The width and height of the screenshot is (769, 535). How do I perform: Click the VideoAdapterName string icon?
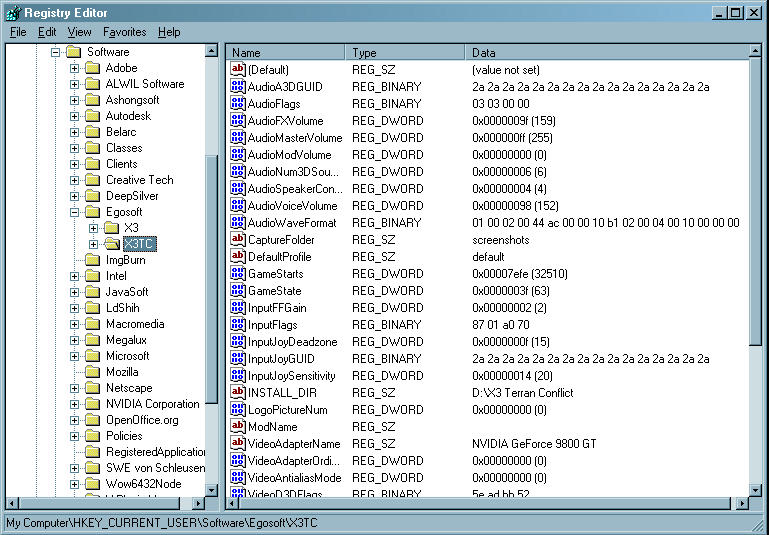[x=238, y=443]
